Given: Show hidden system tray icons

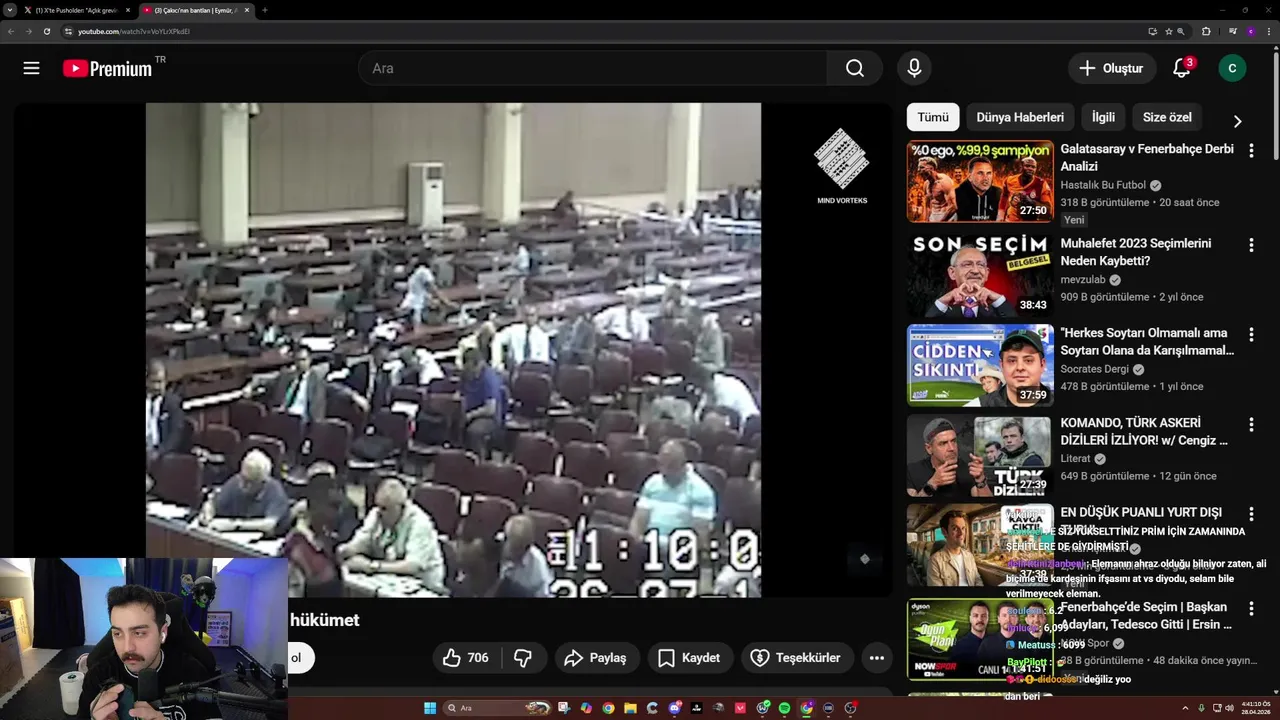Looking at the screenshot, I should point(1186,708).
